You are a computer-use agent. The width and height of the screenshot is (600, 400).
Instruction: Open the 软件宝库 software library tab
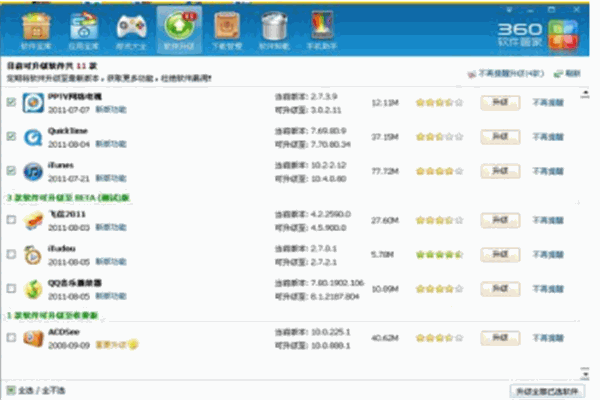point(36,32)
